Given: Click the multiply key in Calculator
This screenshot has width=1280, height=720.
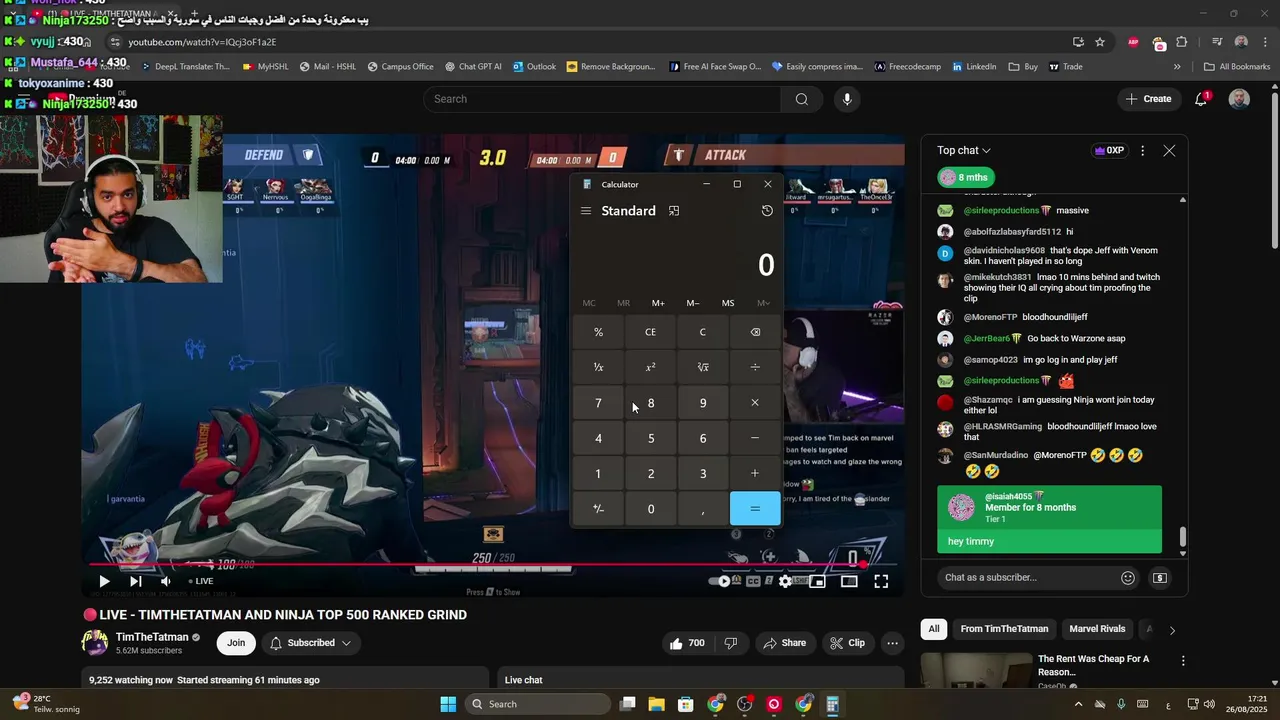Looking at the screenshot, I should pos(755,403).
